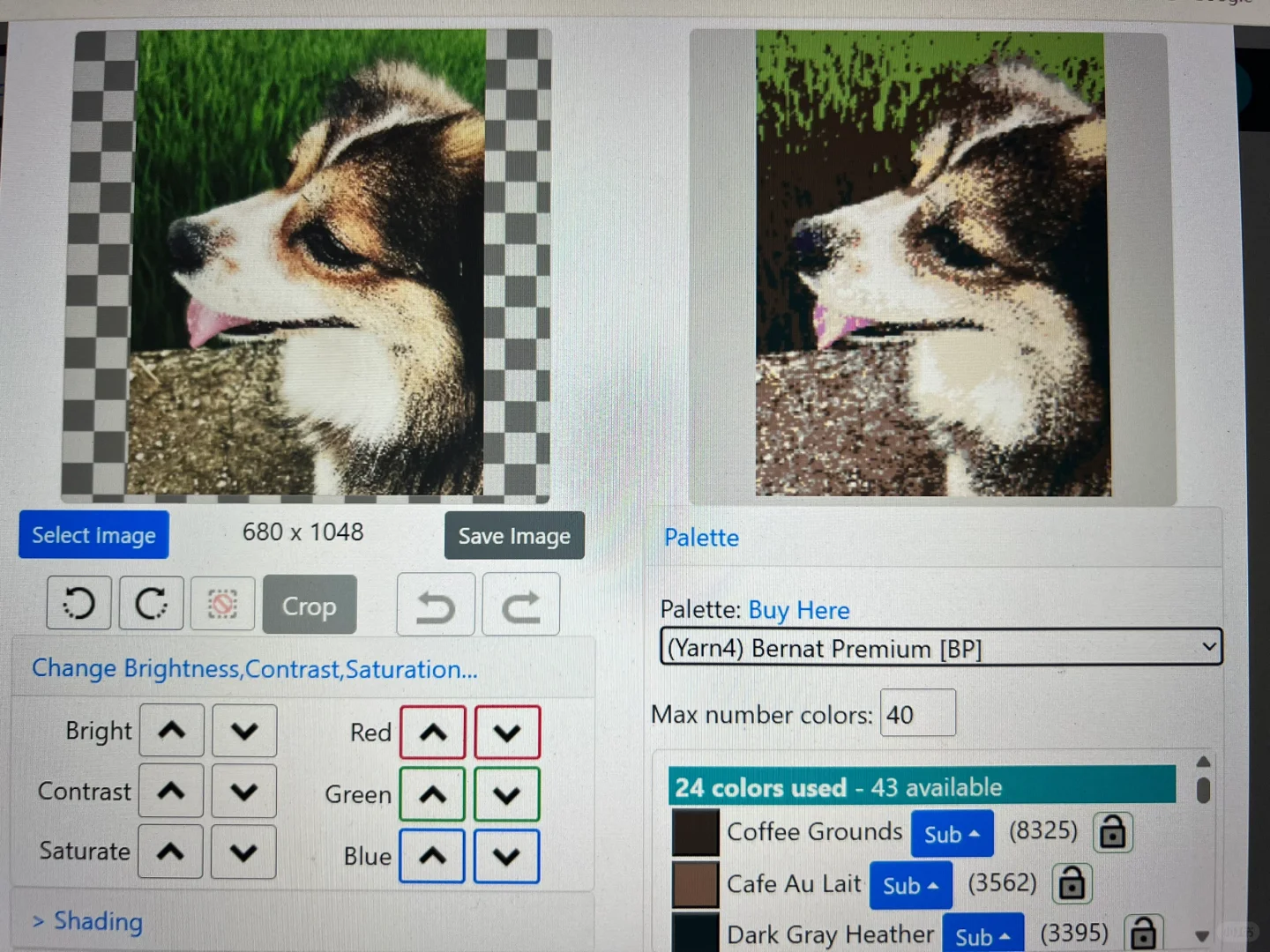Increase Blue with the up arrow
The image size is (1270, 952).
[x=432, y=856]
